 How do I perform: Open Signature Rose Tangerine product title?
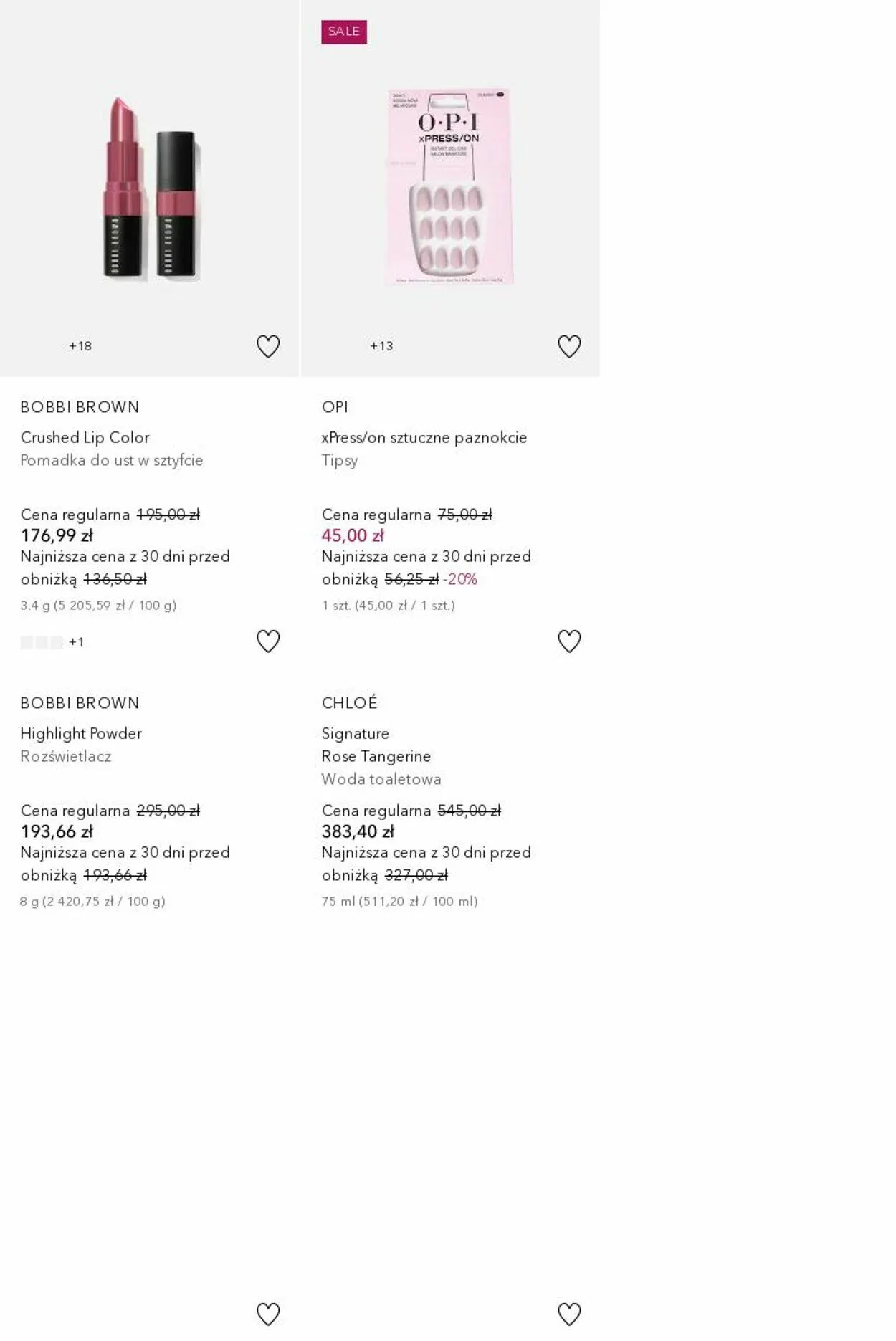click(376, 745)
